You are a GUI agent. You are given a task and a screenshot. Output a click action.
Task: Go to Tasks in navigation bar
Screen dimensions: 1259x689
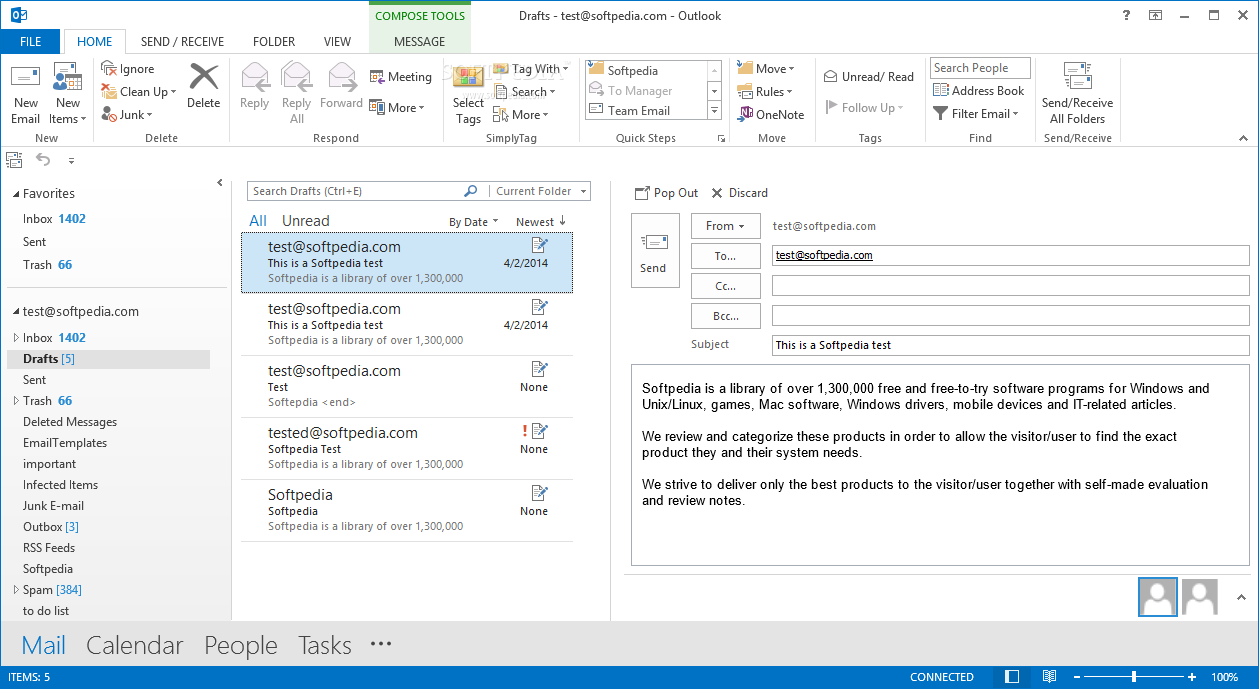coord(325,646)
